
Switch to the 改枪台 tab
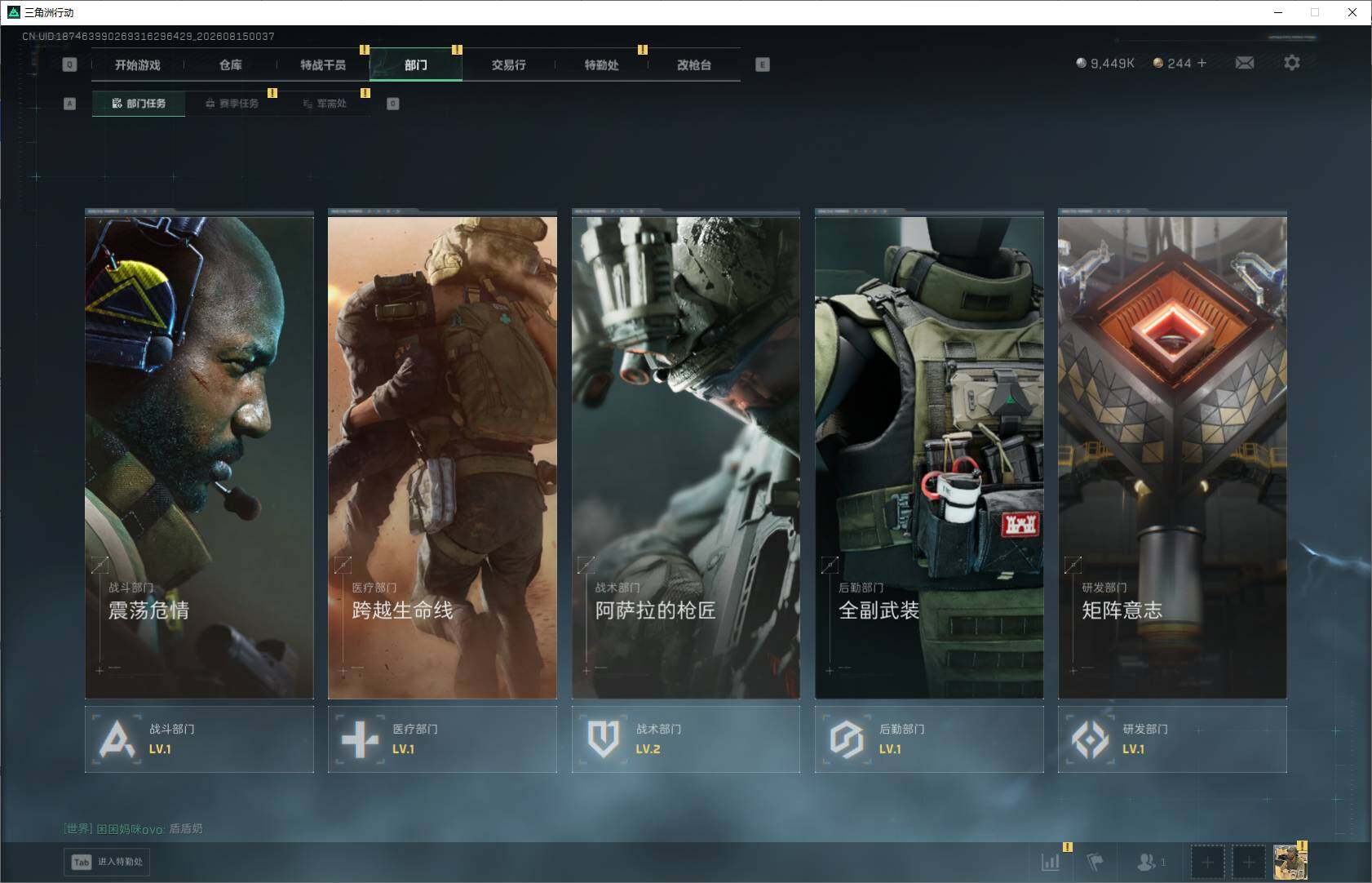[x=694, y=64]
